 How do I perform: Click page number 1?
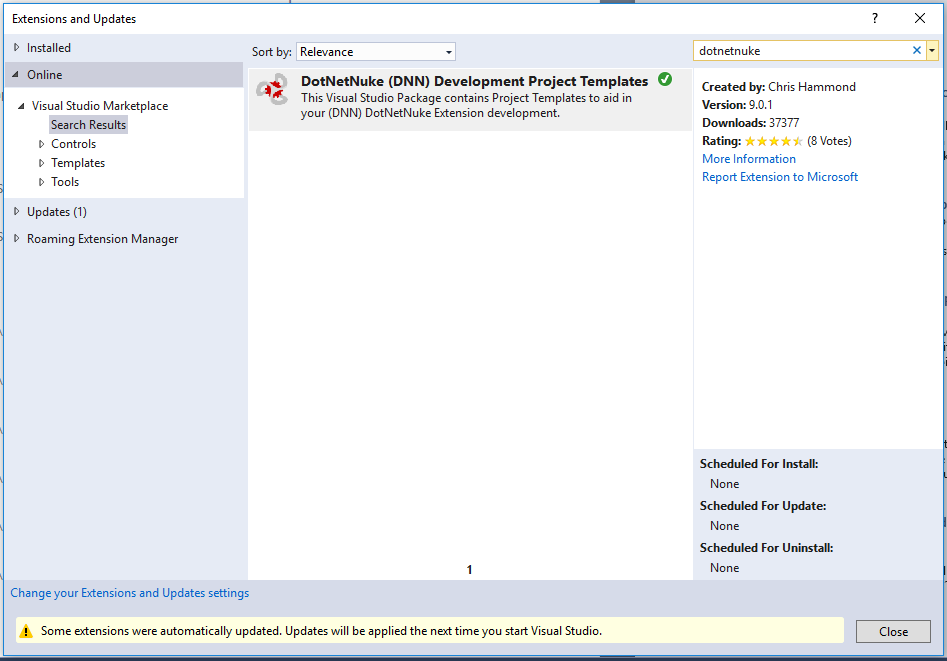point(469,570)
